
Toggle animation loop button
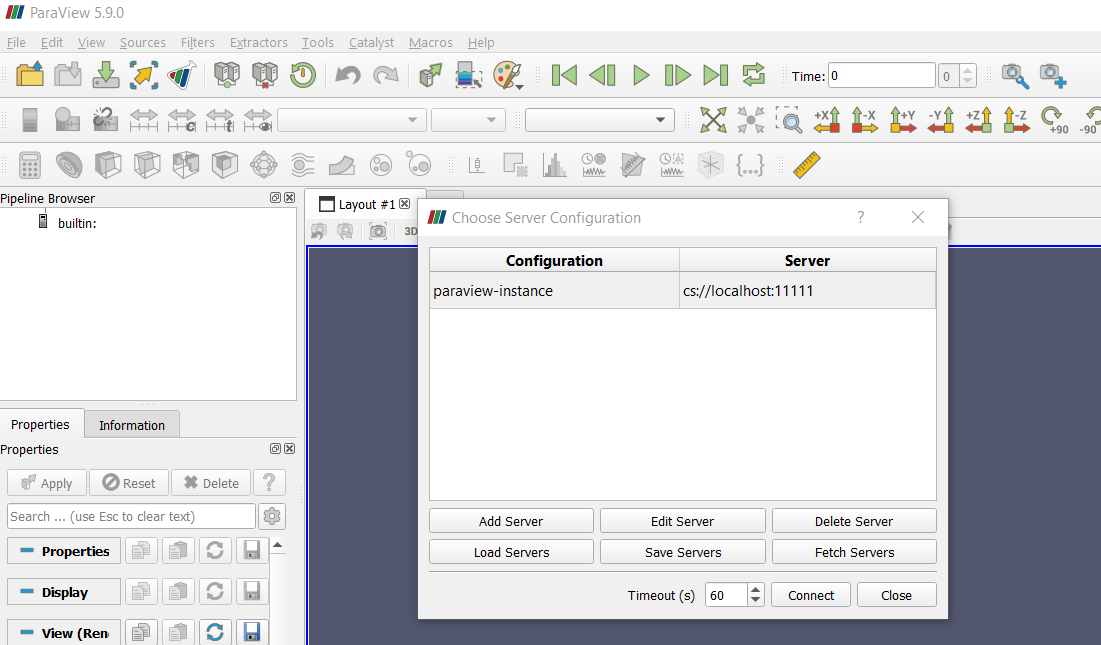tap(753, 75)
